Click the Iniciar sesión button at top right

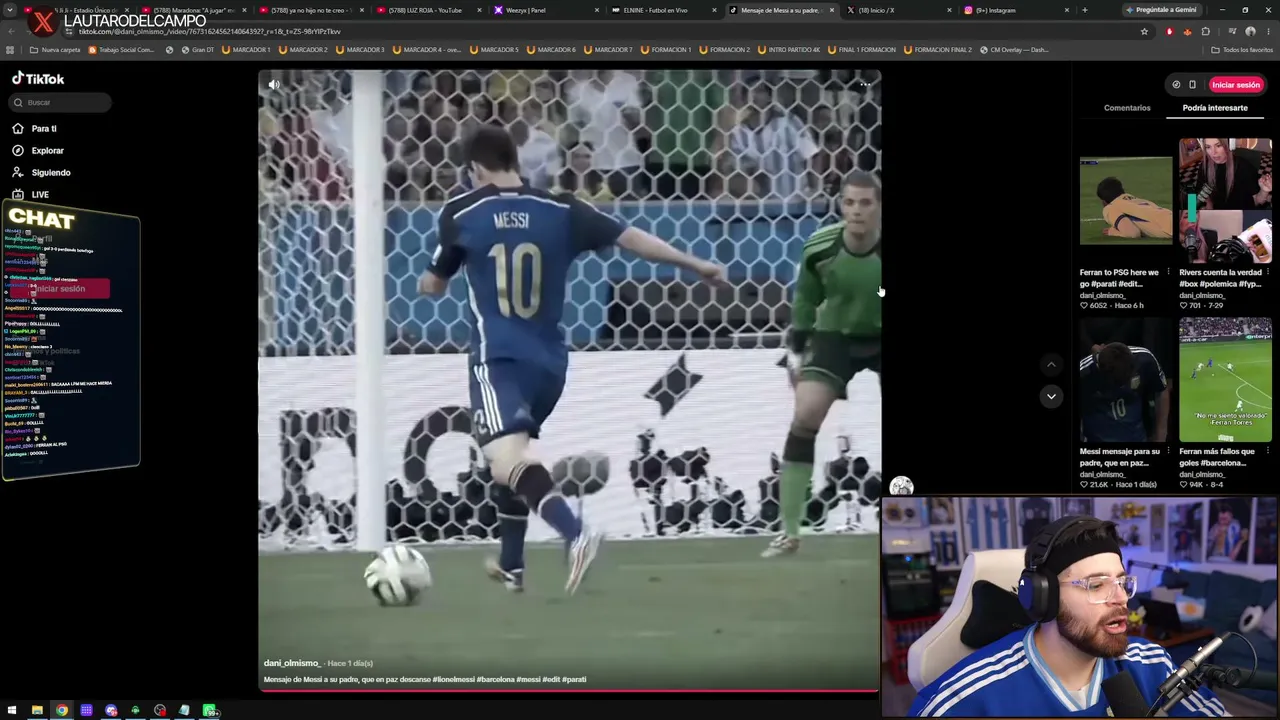pyautogui.click(x=1236, y=85)
